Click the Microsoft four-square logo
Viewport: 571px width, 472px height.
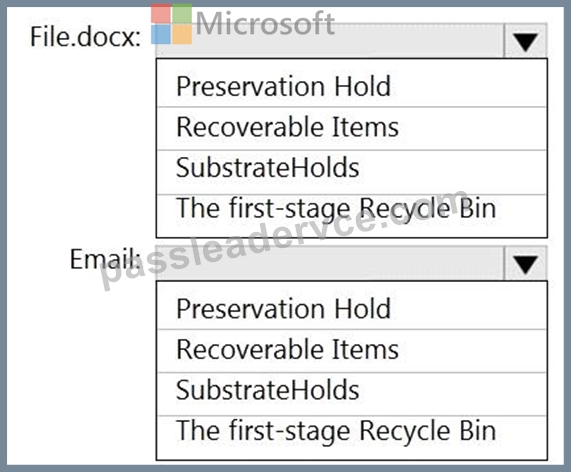click(x=172, y=24)
